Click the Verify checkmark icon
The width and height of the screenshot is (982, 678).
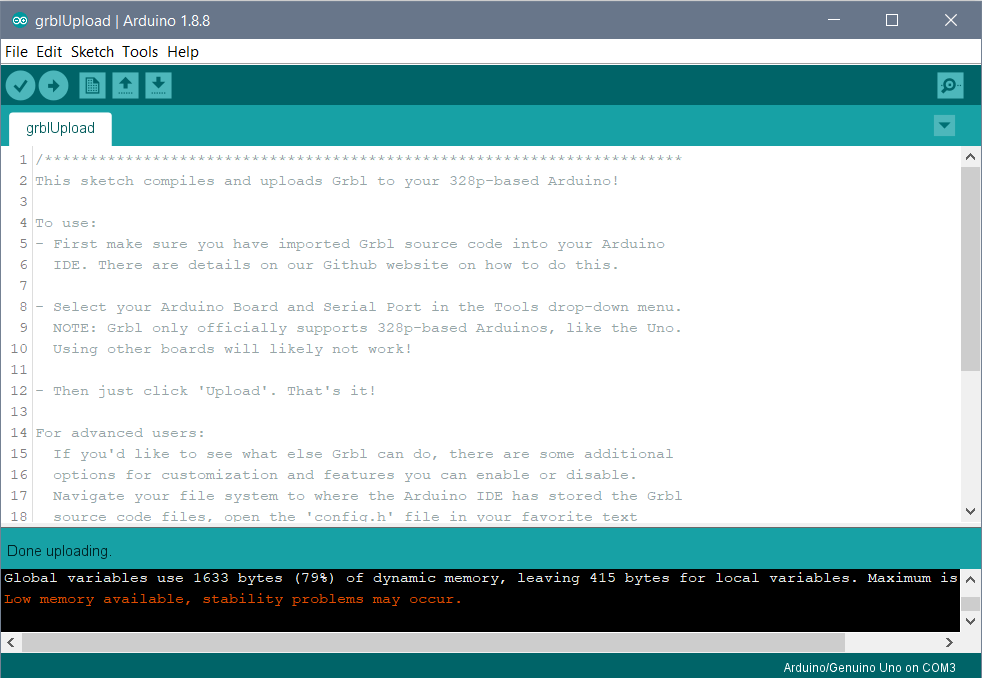(x=20, y=85)
